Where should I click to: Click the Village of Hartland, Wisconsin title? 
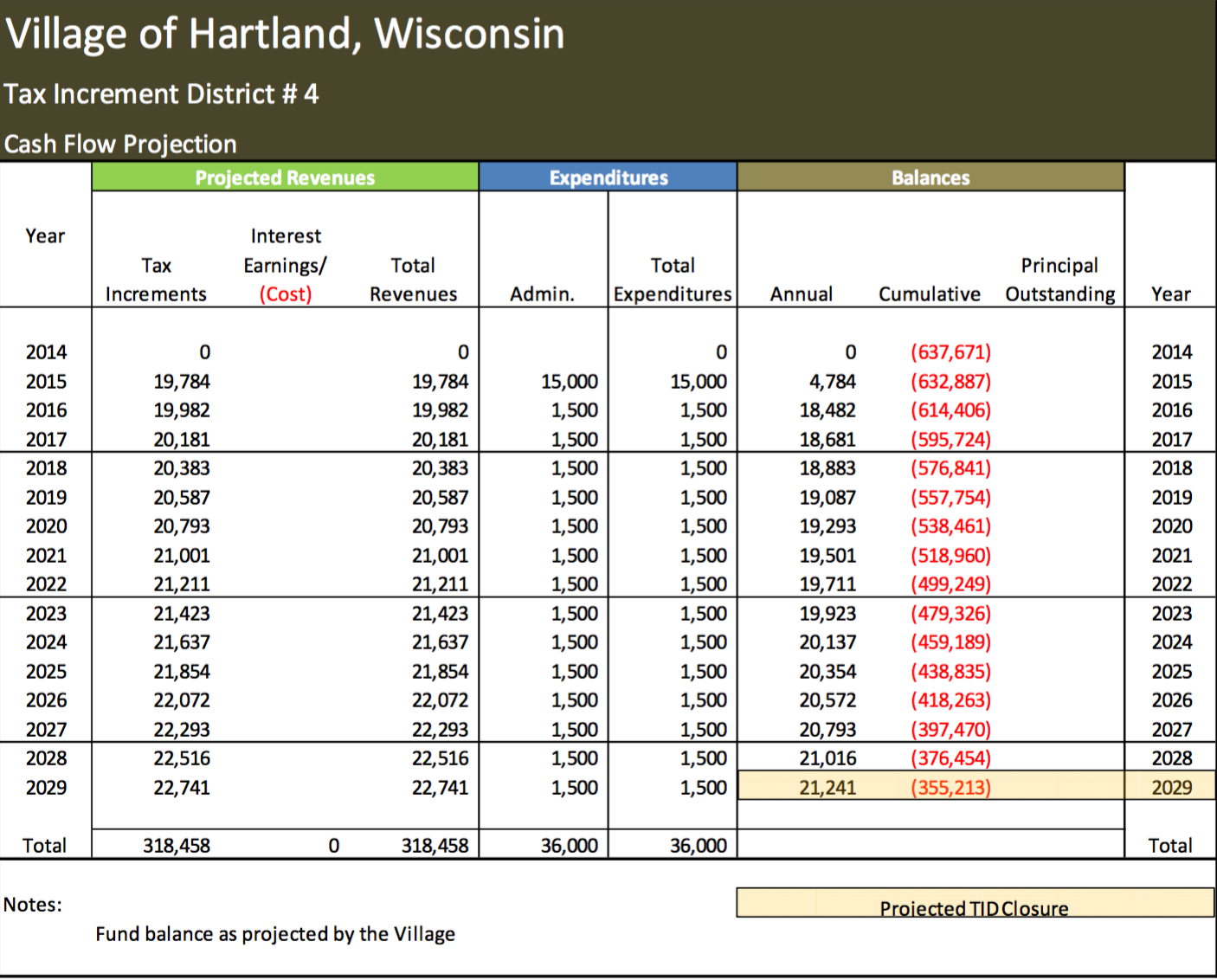pyautogui.click(x=285, y=35)
